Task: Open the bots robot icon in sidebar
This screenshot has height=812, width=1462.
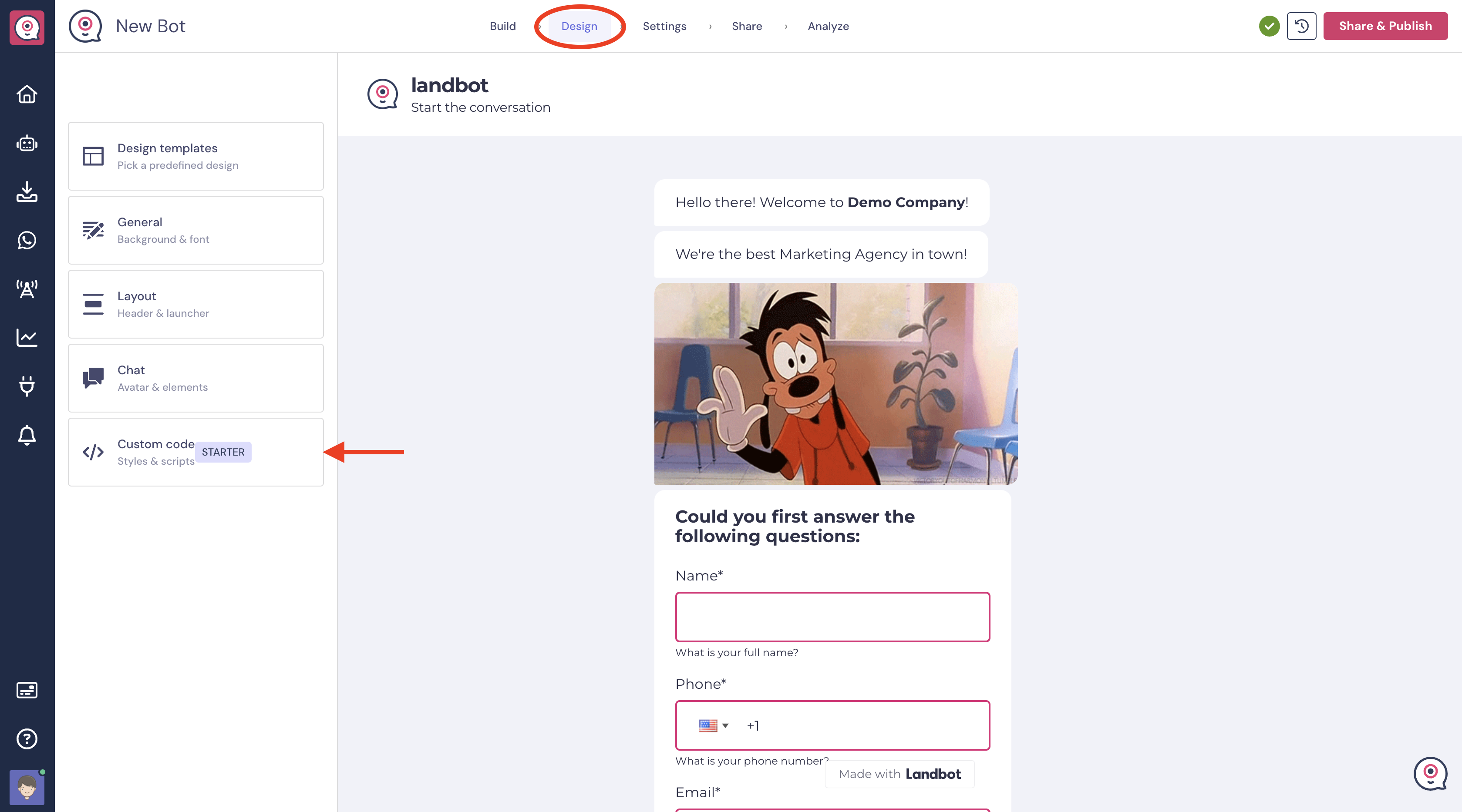Action: [x=27, y=144]
